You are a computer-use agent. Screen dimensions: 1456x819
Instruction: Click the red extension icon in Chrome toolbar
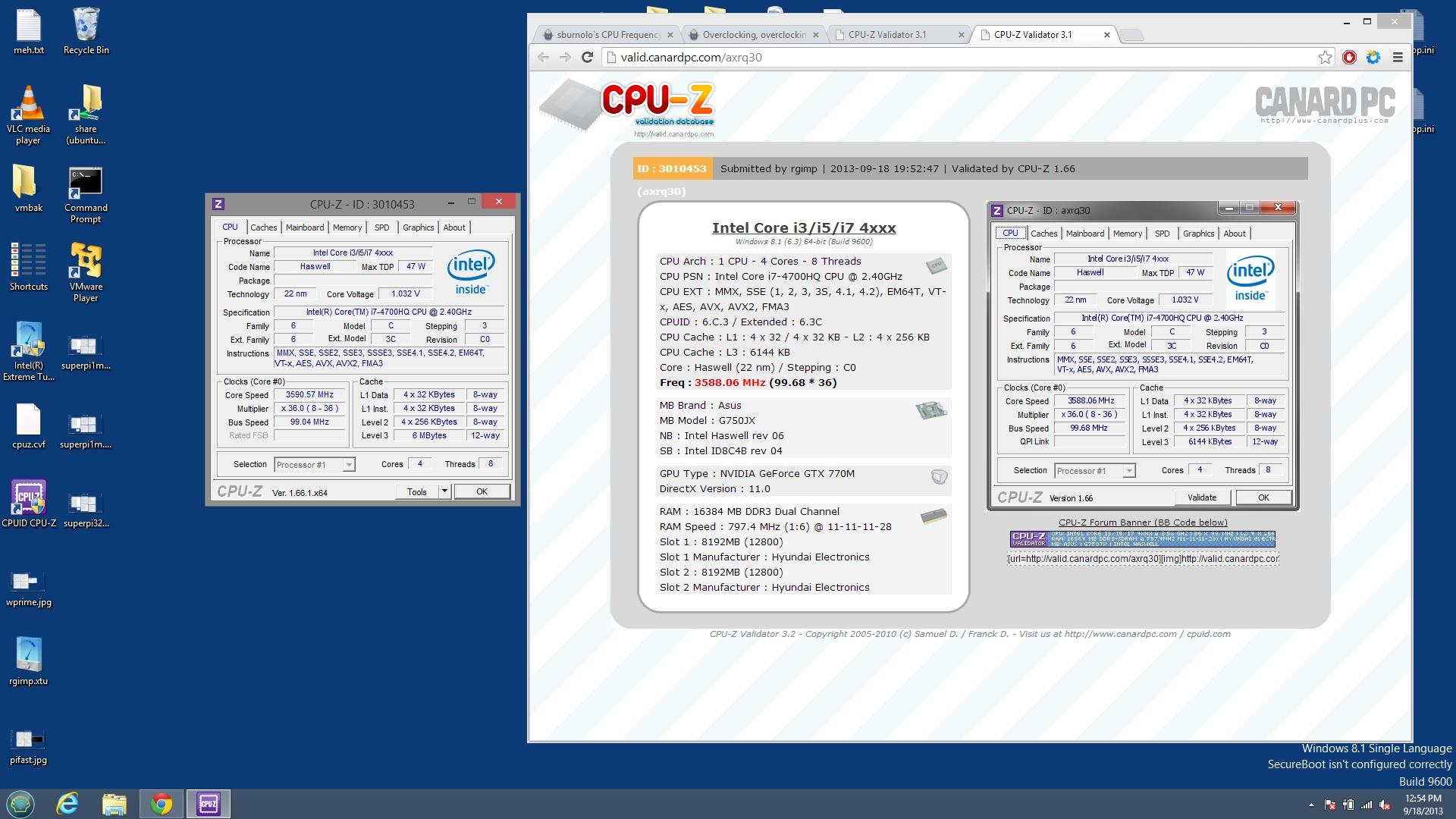click(x=1349, y=57)
